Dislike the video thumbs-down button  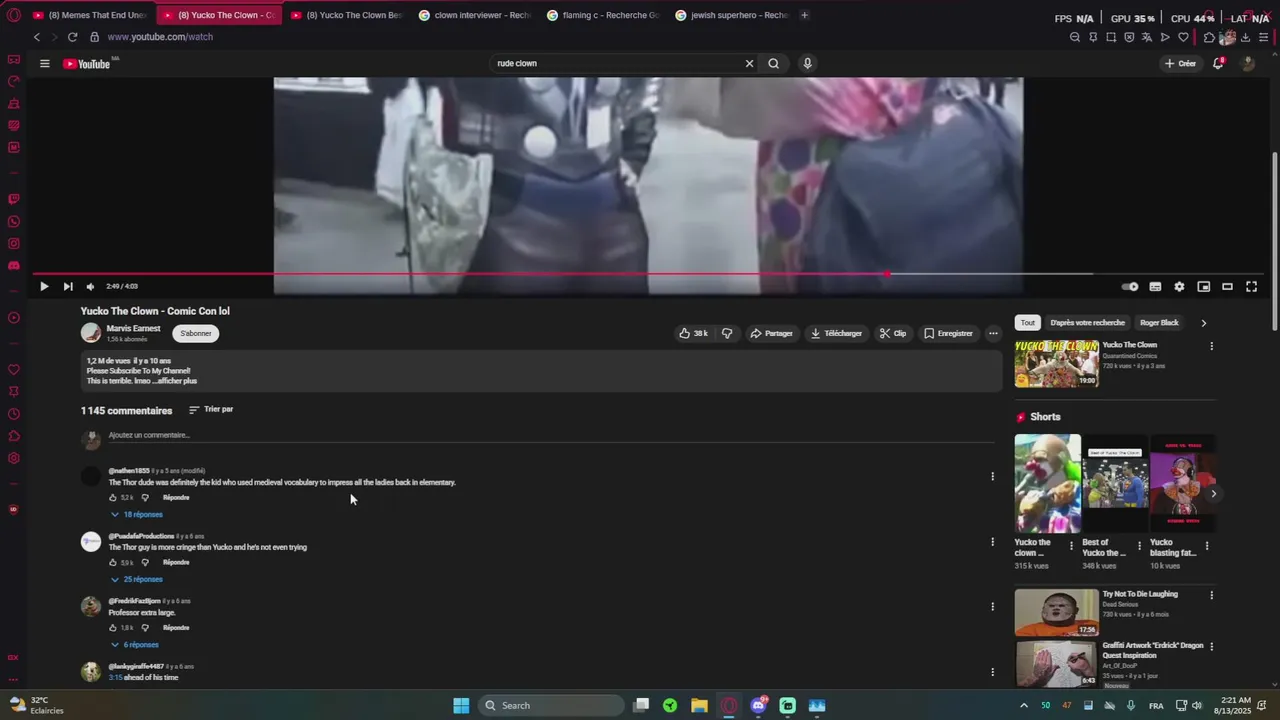tap(727, 333)
